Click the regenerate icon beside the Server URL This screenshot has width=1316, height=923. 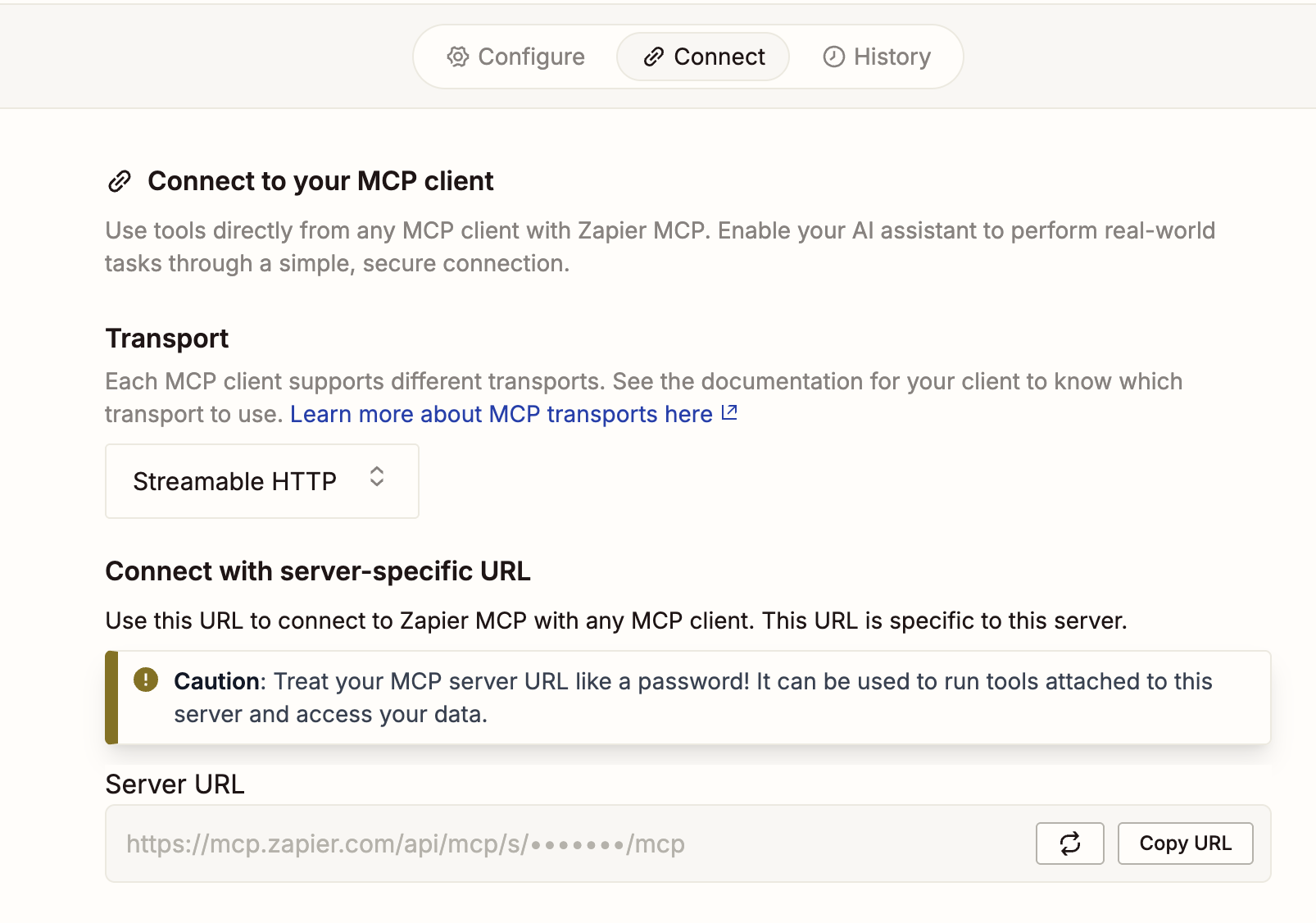pyautogui.click(x=1069, y=843)
